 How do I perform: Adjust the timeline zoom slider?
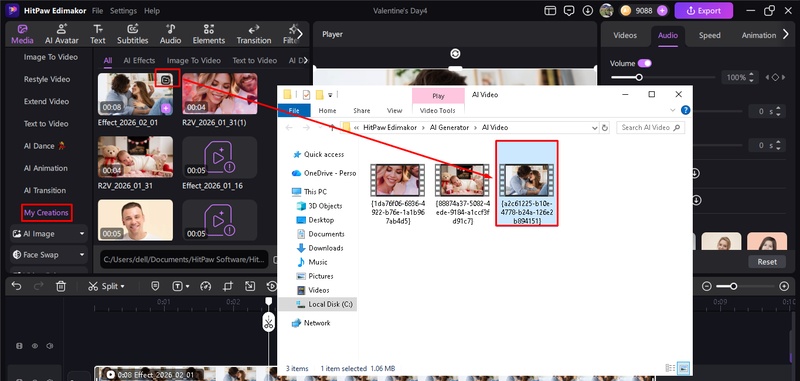(x=733, y=286)
